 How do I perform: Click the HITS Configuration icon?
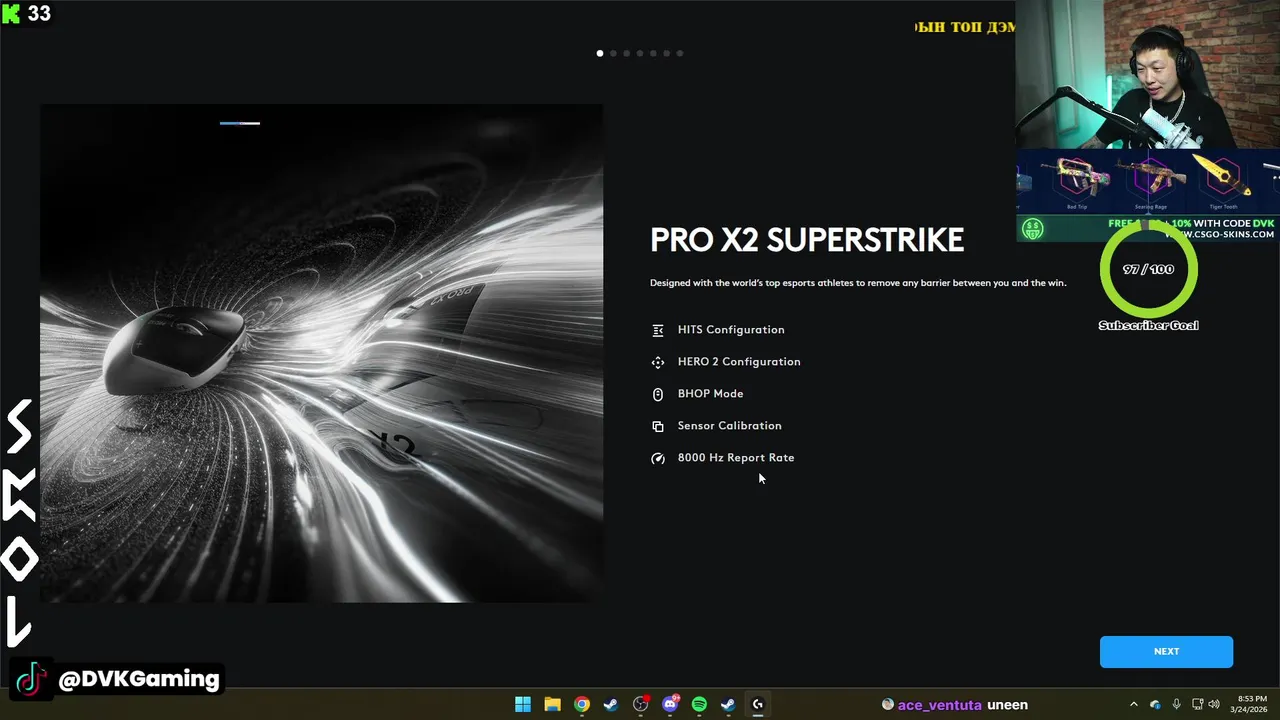pos(658,330)
